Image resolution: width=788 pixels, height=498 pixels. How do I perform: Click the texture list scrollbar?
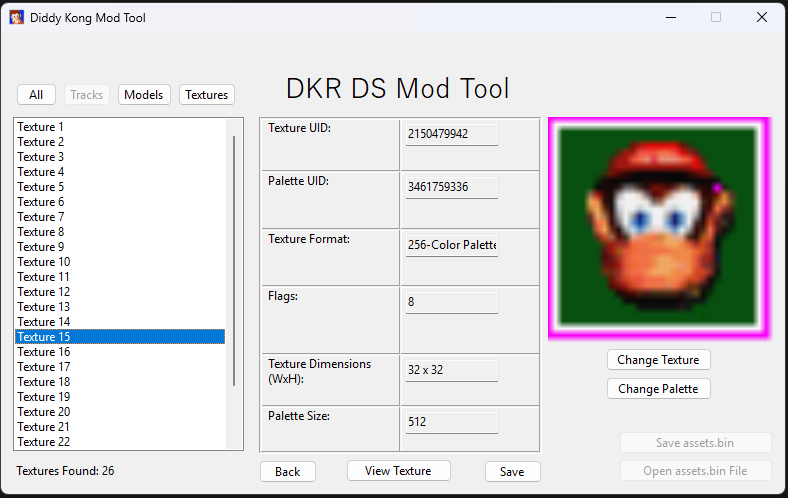click(x=235, y=260)
